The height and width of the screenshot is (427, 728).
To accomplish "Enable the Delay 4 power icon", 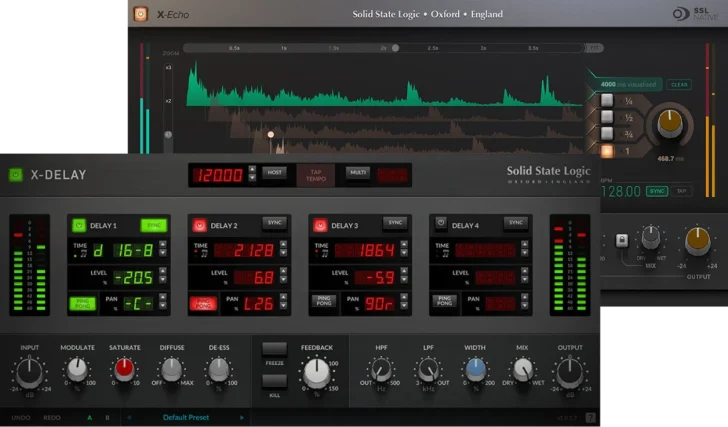I will (440, 225).
